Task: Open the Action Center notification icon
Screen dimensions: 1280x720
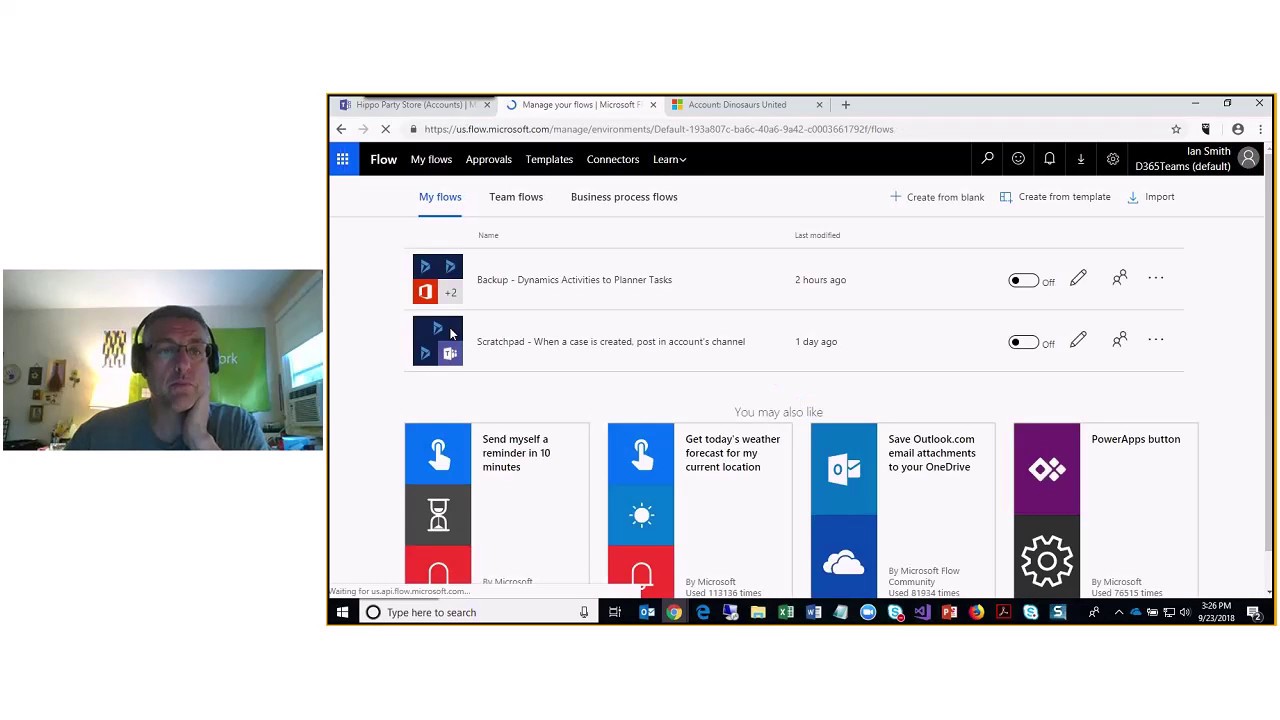Action: (1254, 612)
